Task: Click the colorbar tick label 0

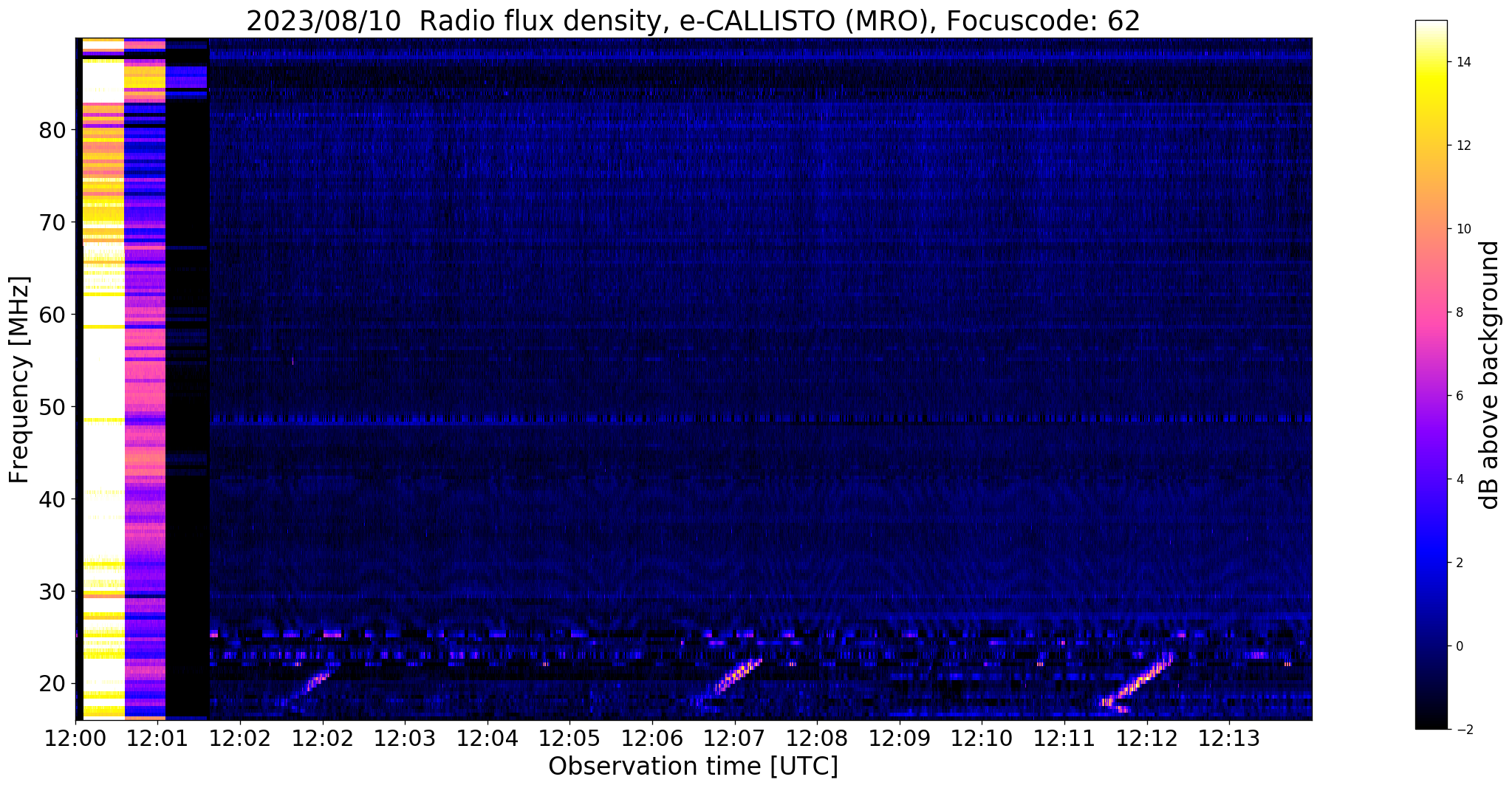Action: [1459, 647]
